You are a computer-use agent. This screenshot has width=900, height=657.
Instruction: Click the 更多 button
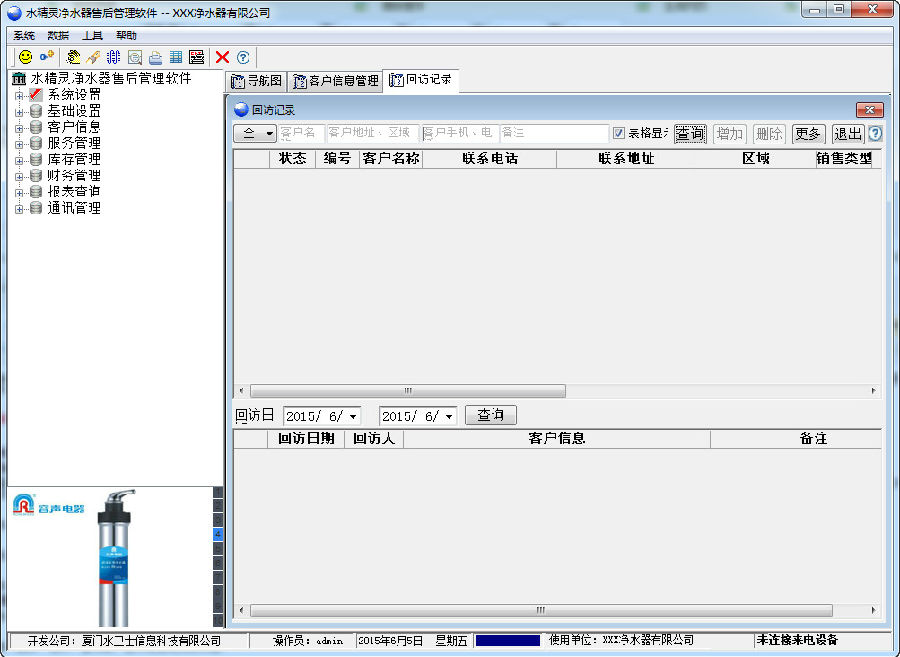tap(808, 134)
